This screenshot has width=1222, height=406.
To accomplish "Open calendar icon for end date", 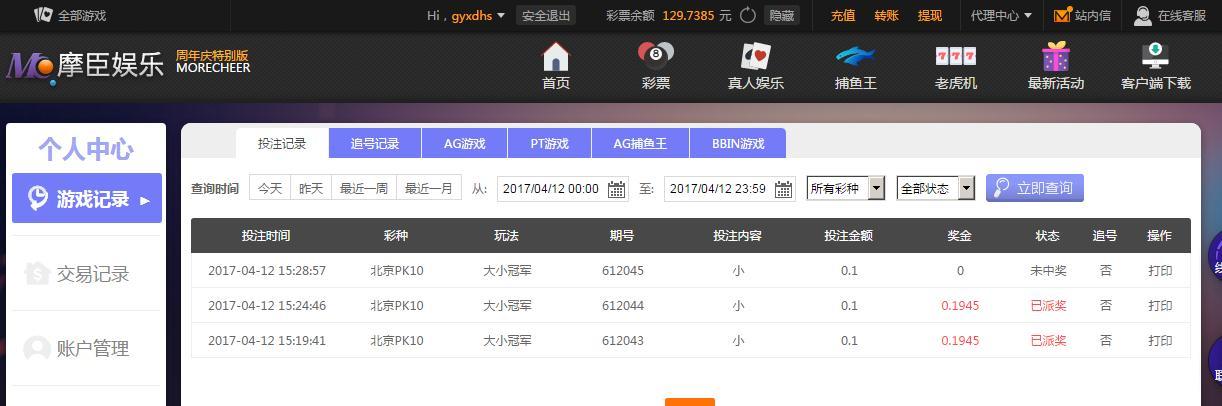I will (784, 189).
